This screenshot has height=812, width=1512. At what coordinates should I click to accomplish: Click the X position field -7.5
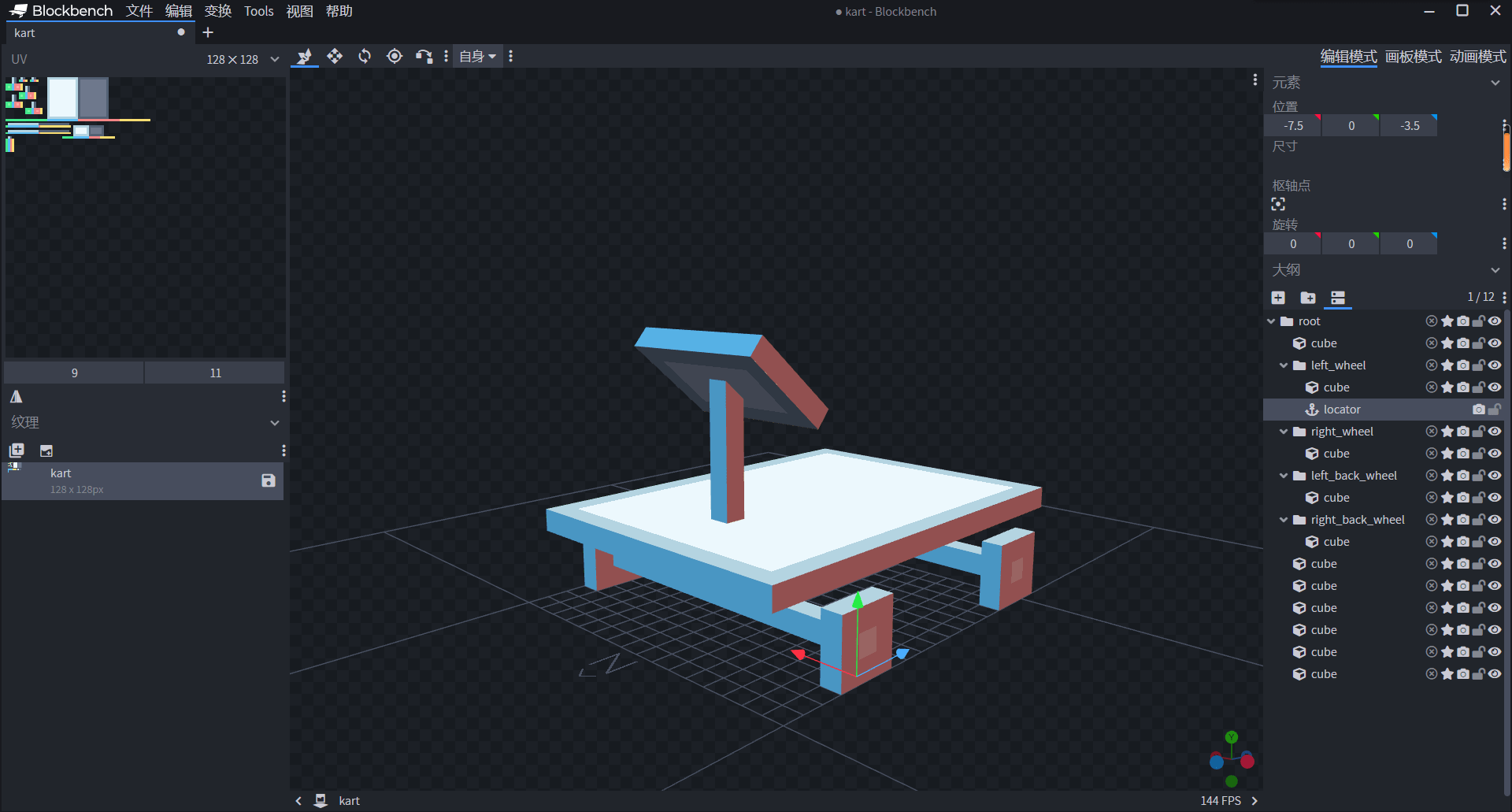pos(1292,126)
